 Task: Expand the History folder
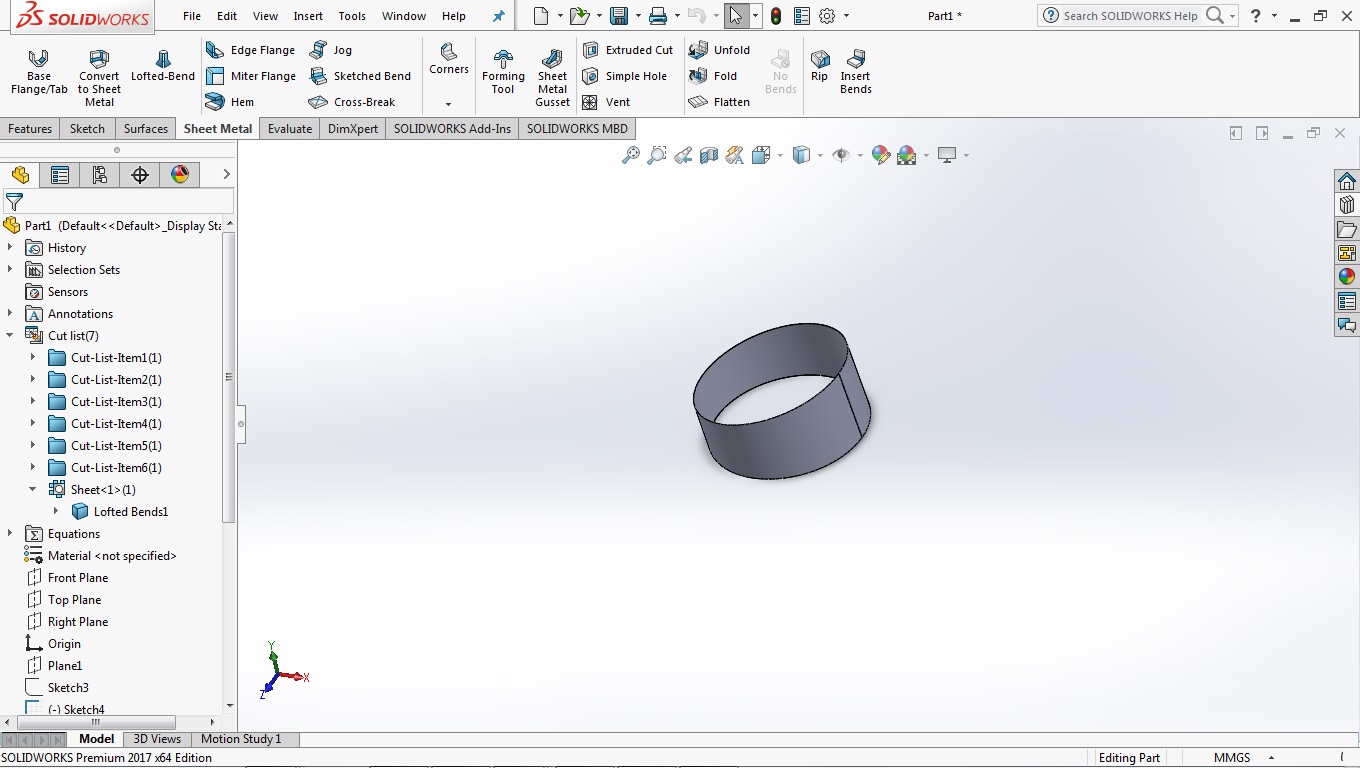10,248
